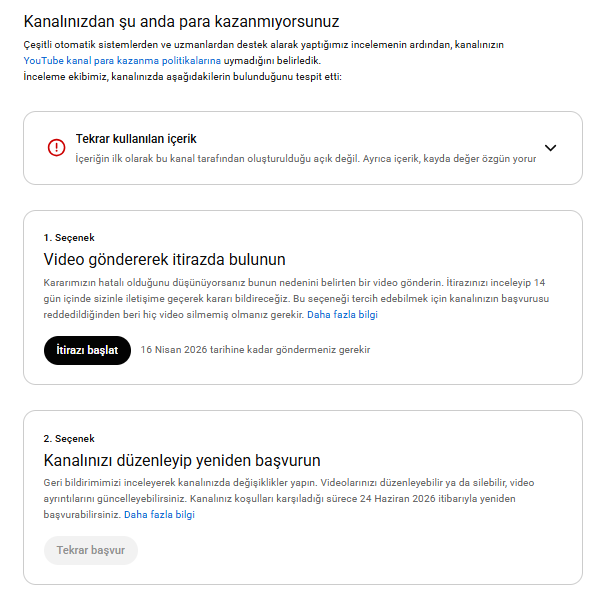Start the appeal with İtirazı başlat
Screen dimensions: 615x595
pos(87,350)
